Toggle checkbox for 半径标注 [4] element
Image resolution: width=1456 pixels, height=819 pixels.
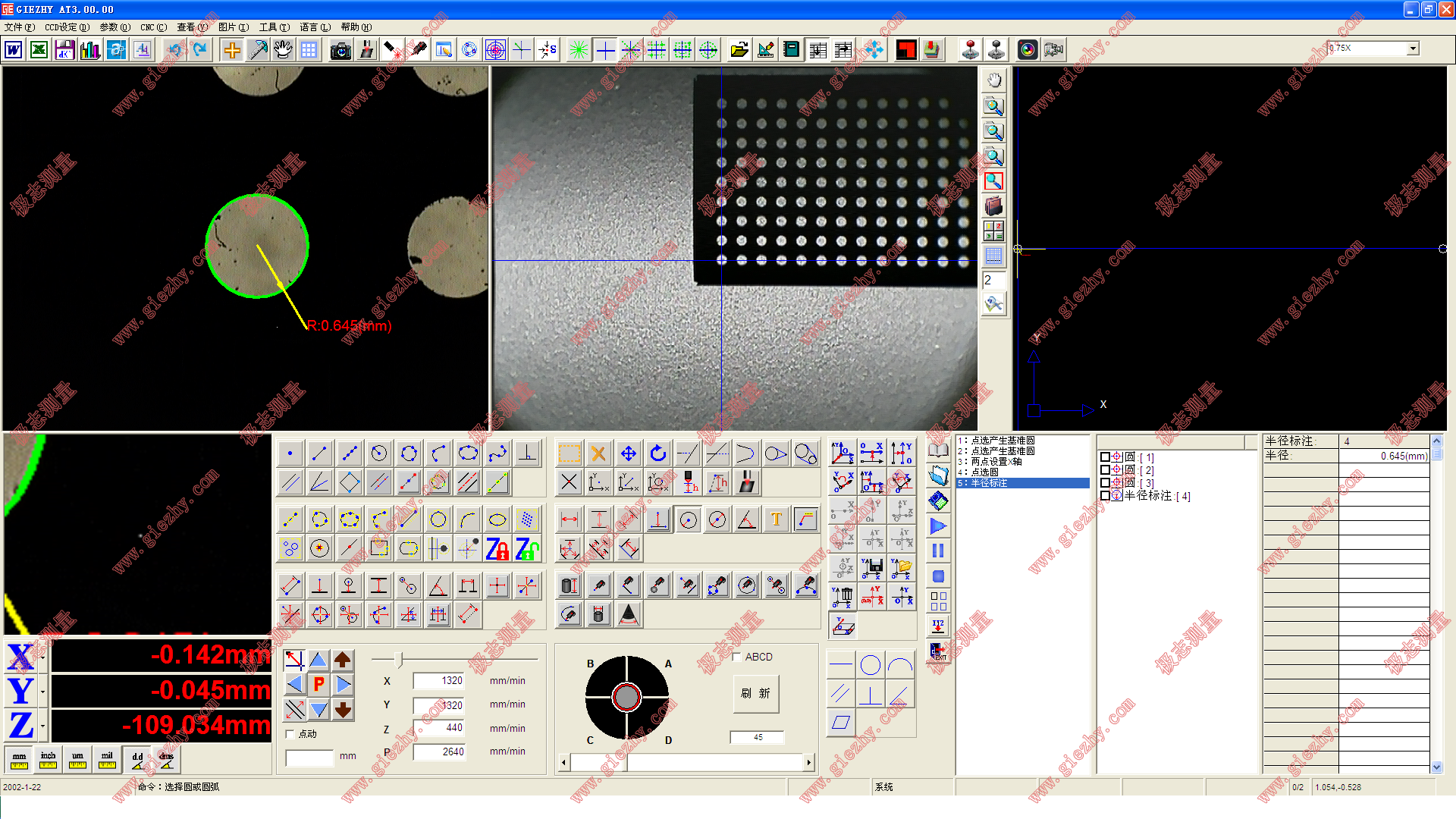pos(1105,496)
